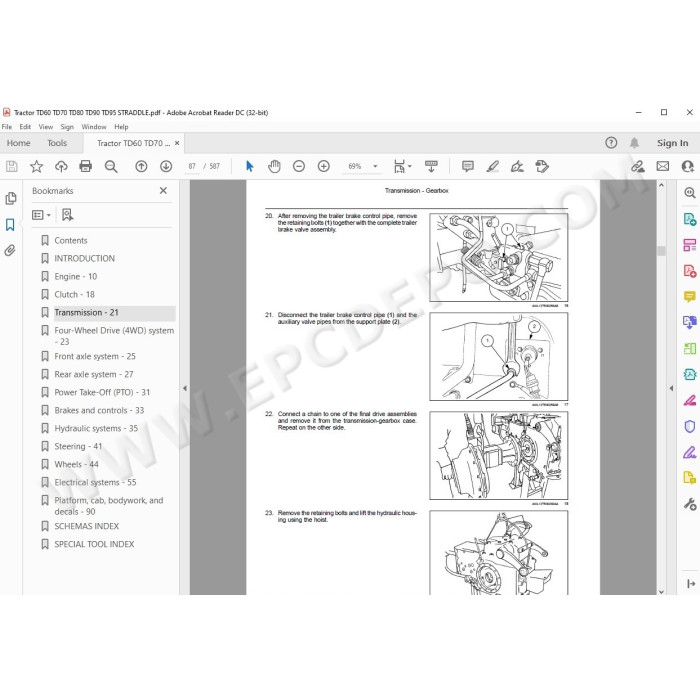Open the View menu
The height and width of the screenshot is (700, 700).
pyautogui.click(x=46, y=127)
